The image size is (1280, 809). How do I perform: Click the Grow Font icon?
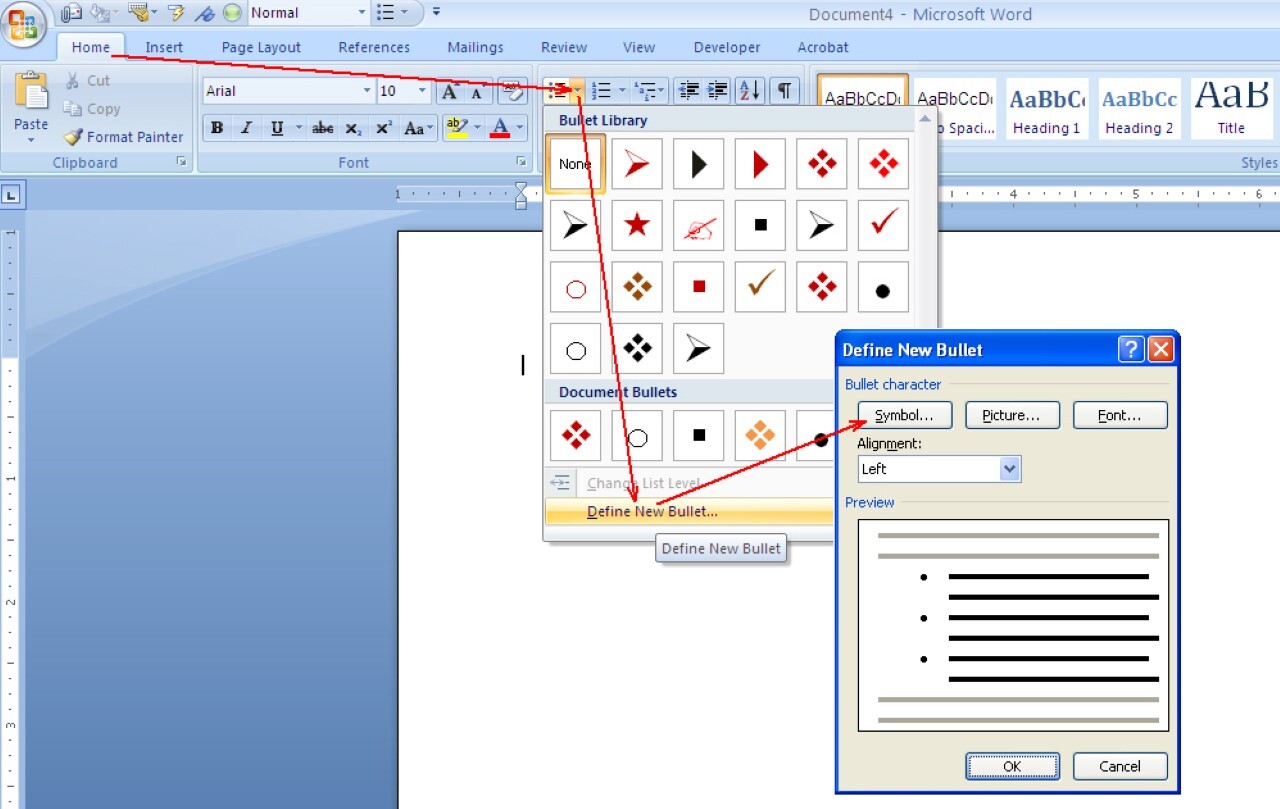click(x=450, y=92)
